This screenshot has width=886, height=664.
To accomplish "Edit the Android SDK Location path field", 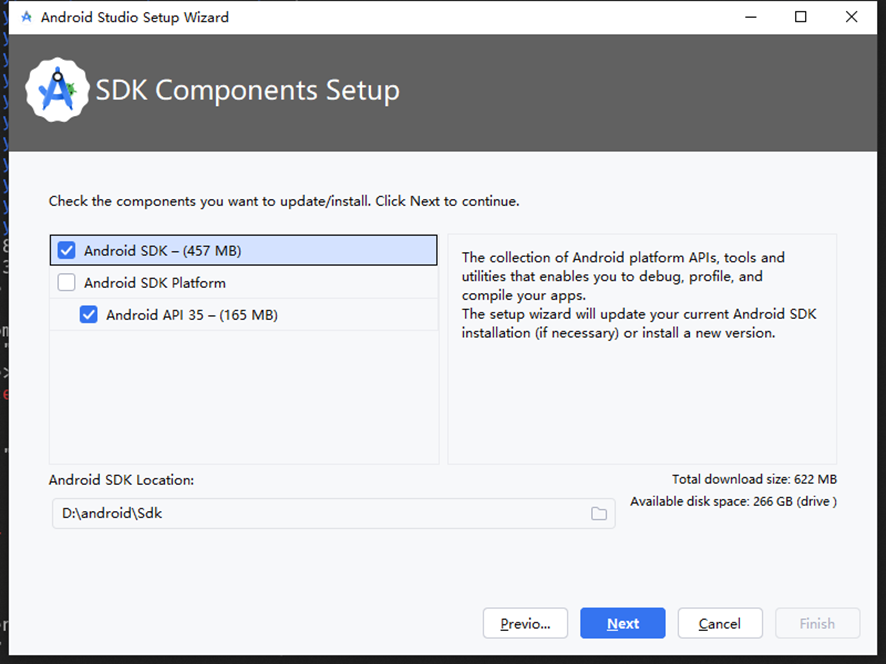I will (333, 513).
